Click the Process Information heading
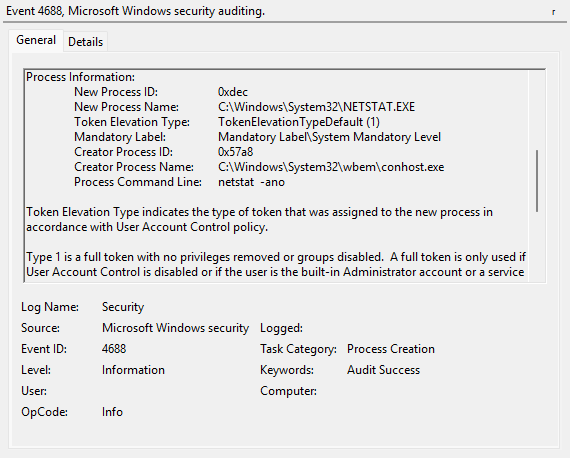Screen dimensions: 570x458 (x=80, y=77)
